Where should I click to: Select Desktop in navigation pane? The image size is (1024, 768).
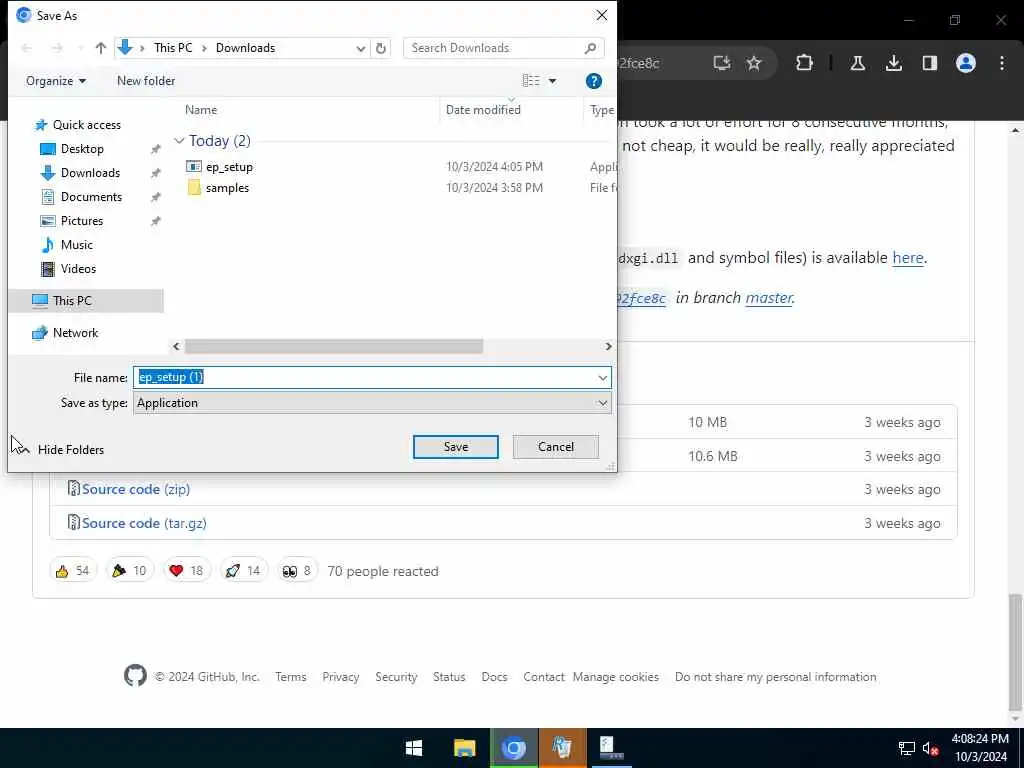pyautogui.click(x=82, y=149)
